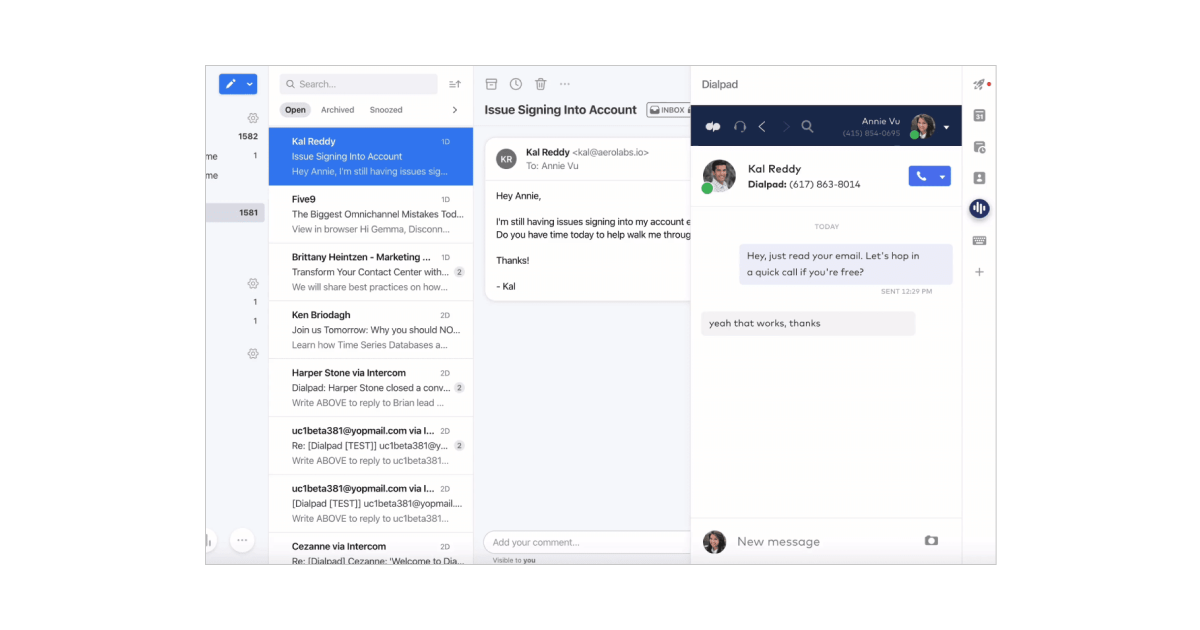Open the Five9 email conversation
Screen dimensions: 1200x630
(x=370, y=214)
